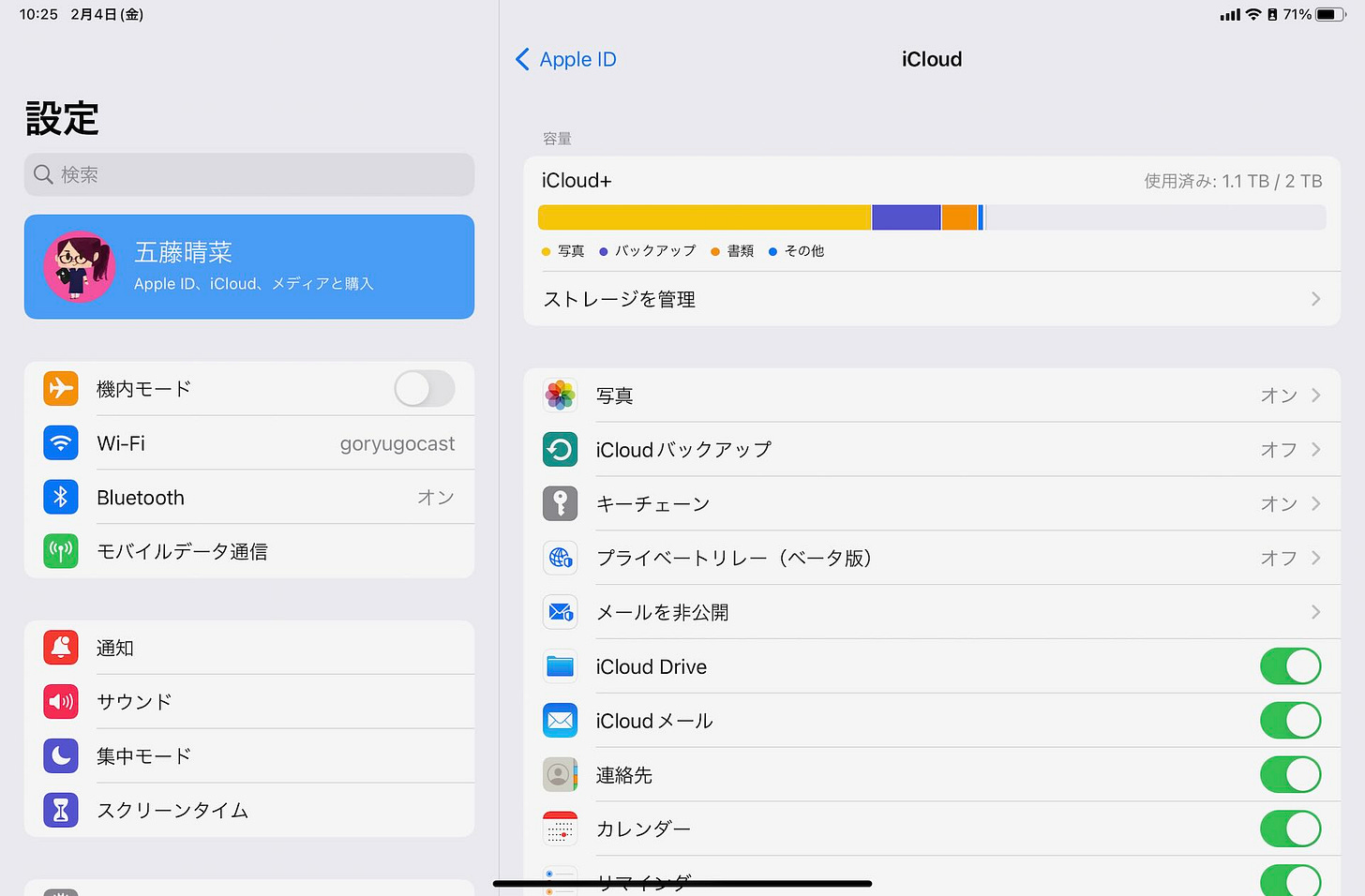This screenshot has width=1365, height=896.
Task: Tap the 検索 search field
Action: [249, 174]
